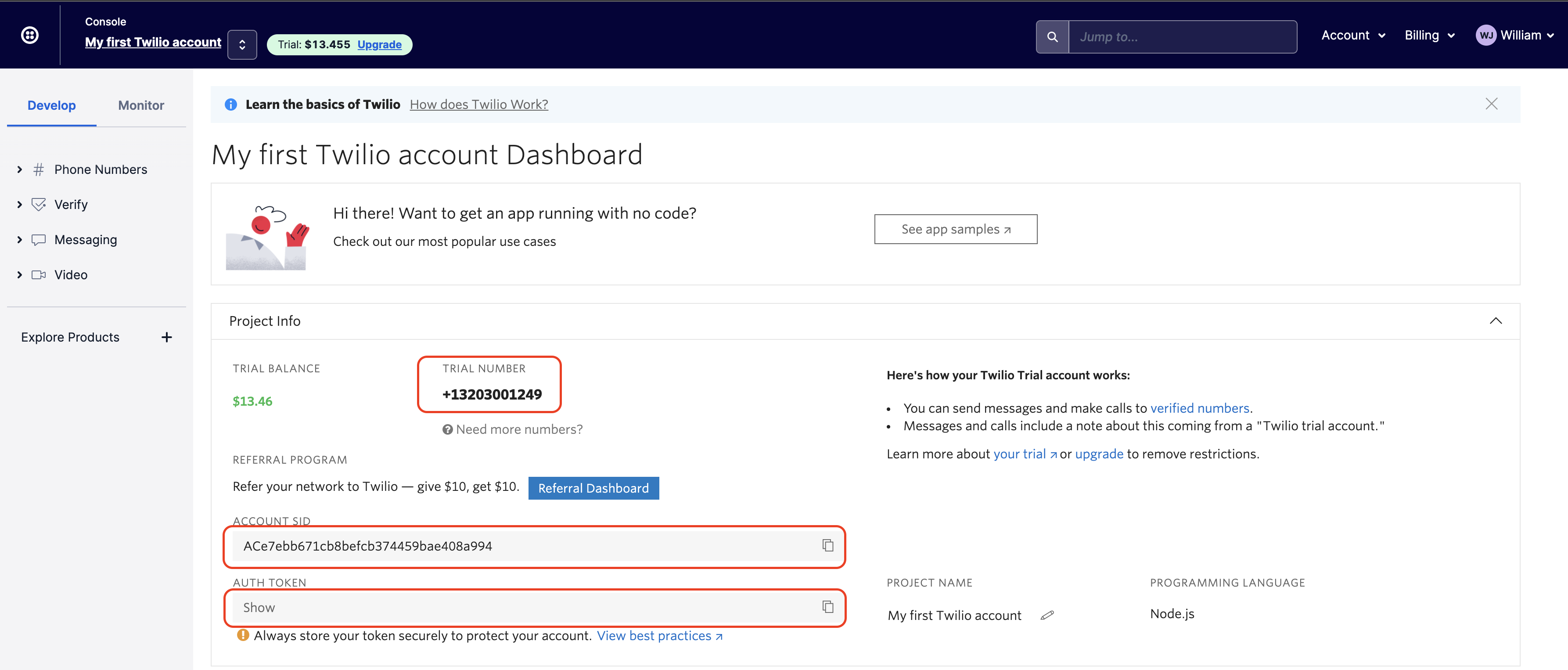1568x670 pixels.
Task: Open the account switcher dropdown
Action: coord(241,44)
